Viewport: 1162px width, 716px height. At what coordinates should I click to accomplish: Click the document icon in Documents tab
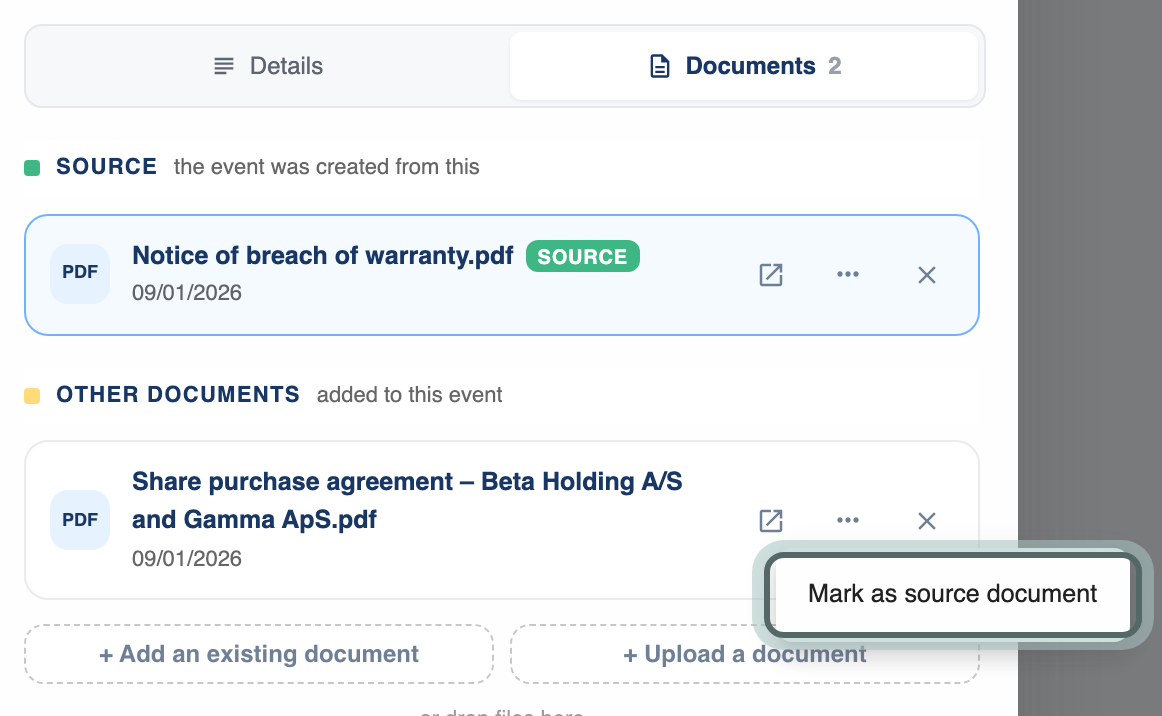pos(660,66)
